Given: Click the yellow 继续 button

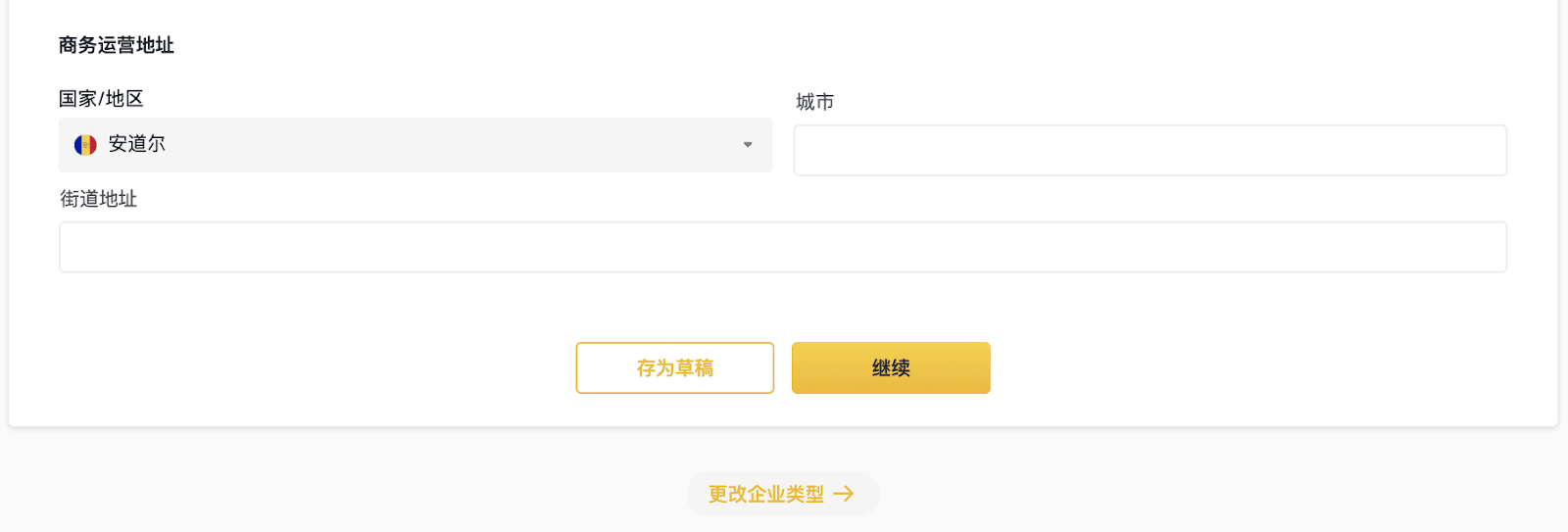Looking at the screenshot, I should pos(891,367).
